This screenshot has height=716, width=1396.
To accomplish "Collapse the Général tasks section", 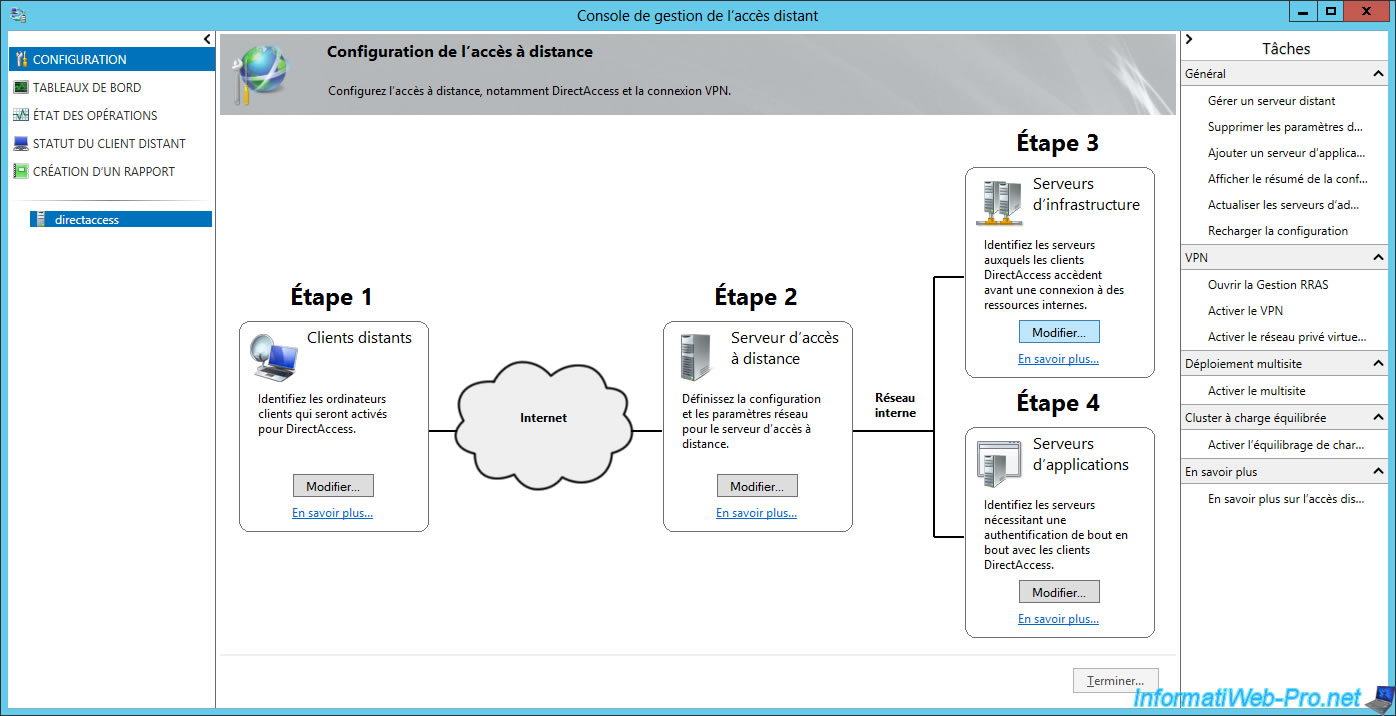I will pyautogui.click(x=1378, y=74).
